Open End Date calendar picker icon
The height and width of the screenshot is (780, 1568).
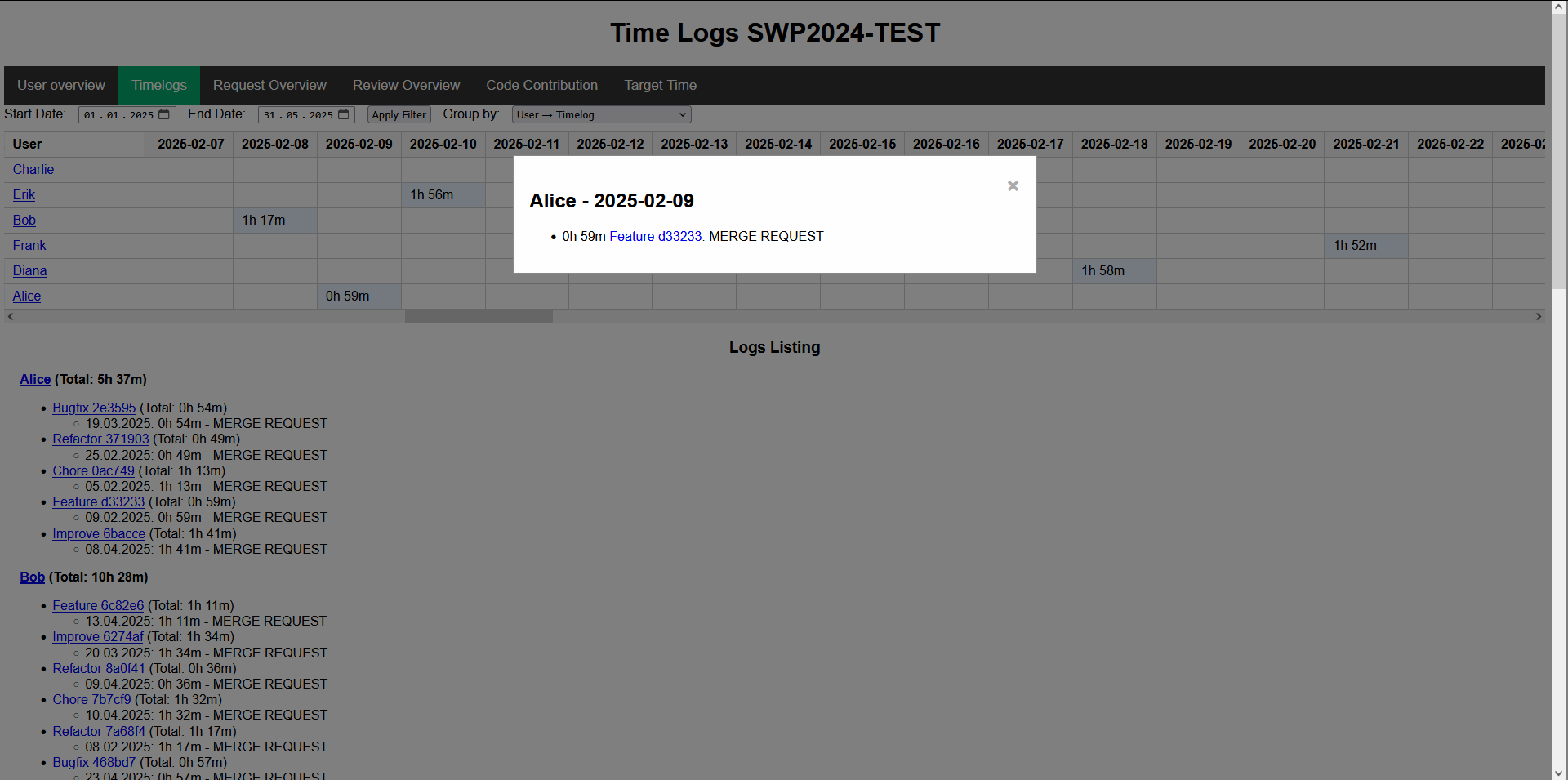click(x=344, y=115)
